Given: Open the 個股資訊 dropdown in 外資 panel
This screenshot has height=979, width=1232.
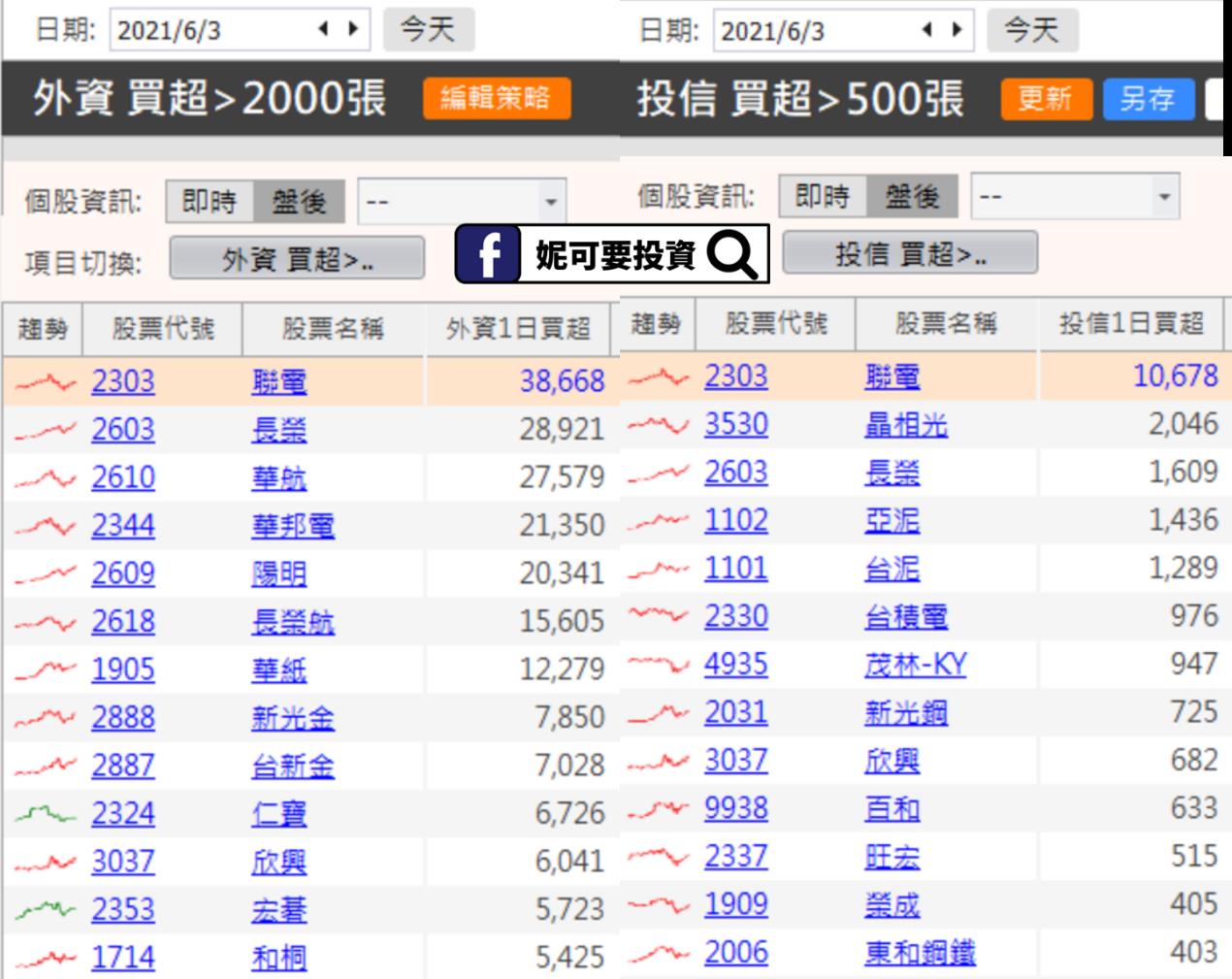Looking at the screenshot, I should (462, 202).
